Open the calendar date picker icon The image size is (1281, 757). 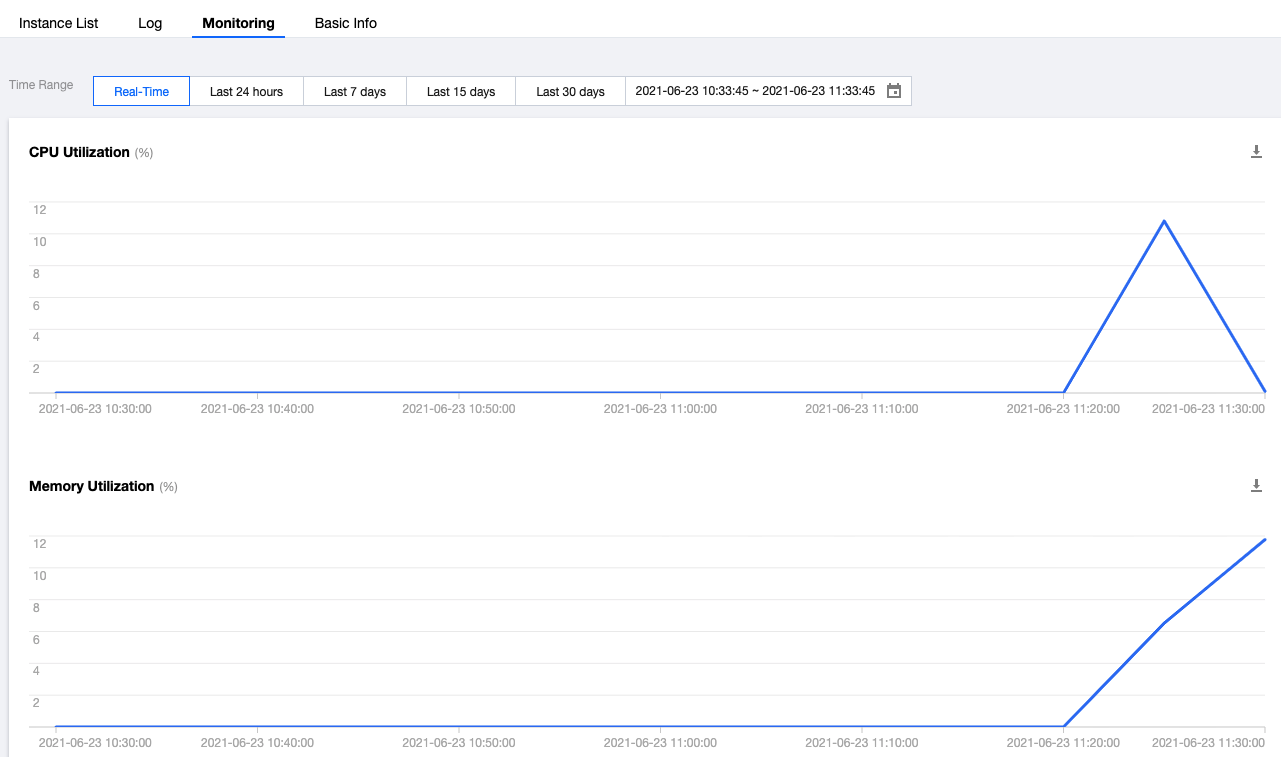click(894, 91)
